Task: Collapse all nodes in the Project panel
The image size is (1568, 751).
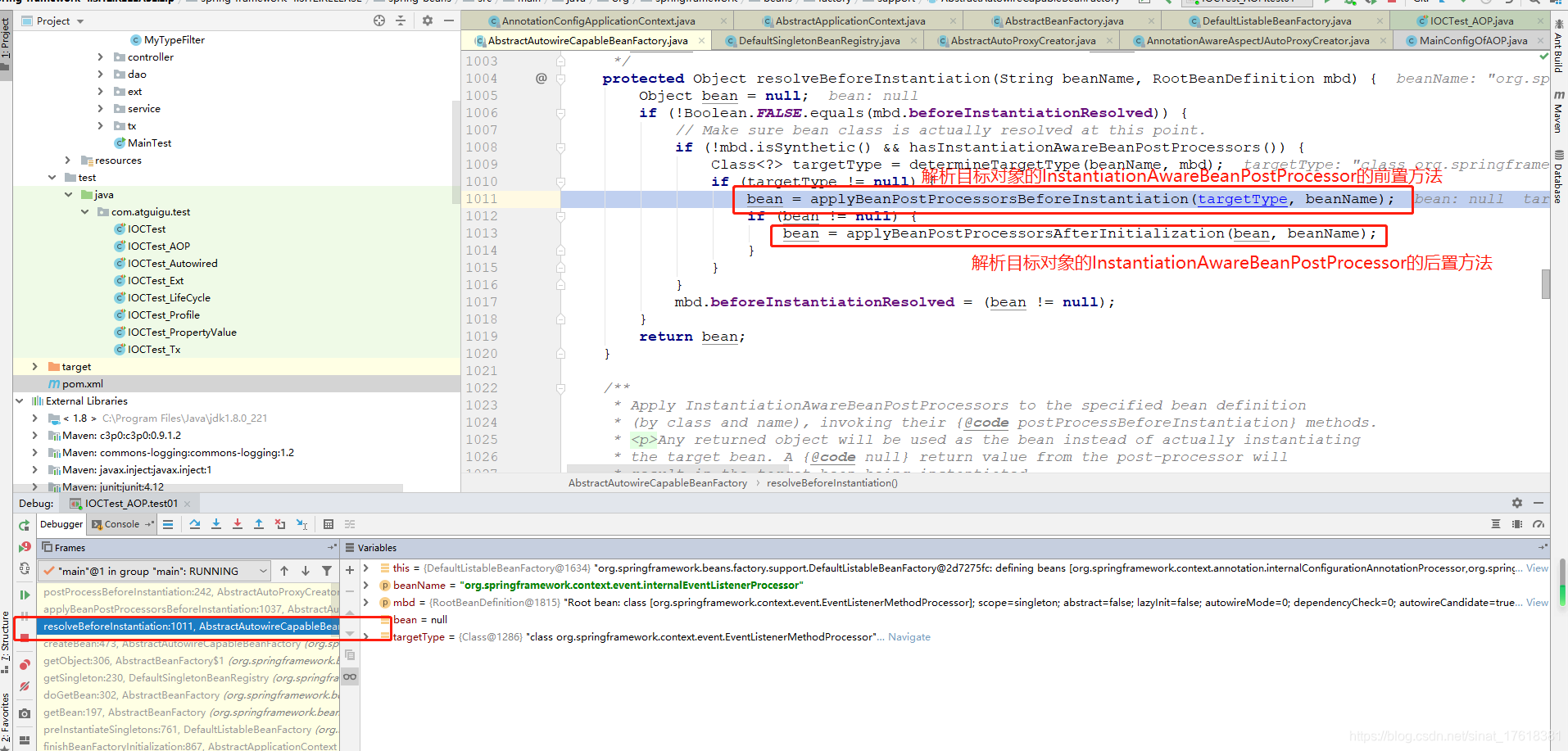Action: click(401, 20)
